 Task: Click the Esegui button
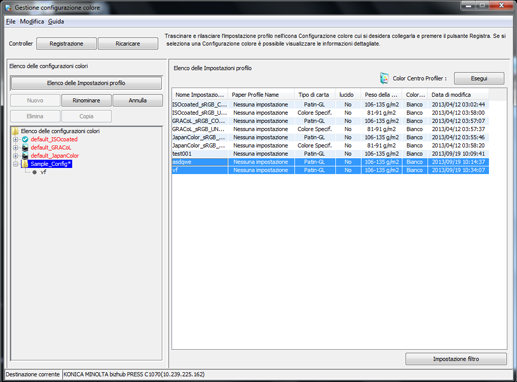coord(479,79)
